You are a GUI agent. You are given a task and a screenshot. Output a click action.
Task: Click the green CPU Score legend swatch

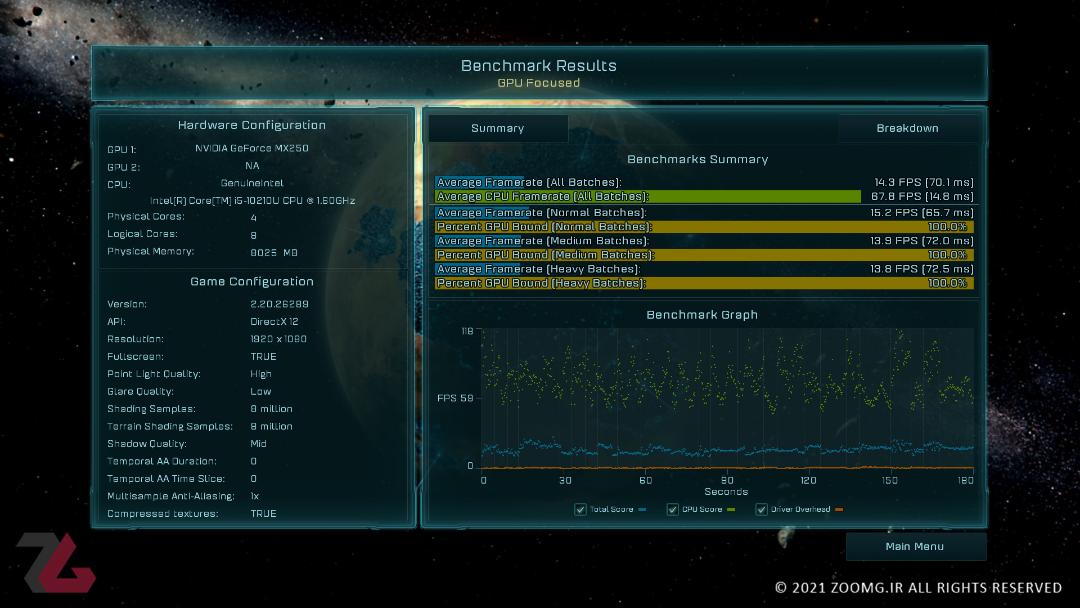point(731,510)
